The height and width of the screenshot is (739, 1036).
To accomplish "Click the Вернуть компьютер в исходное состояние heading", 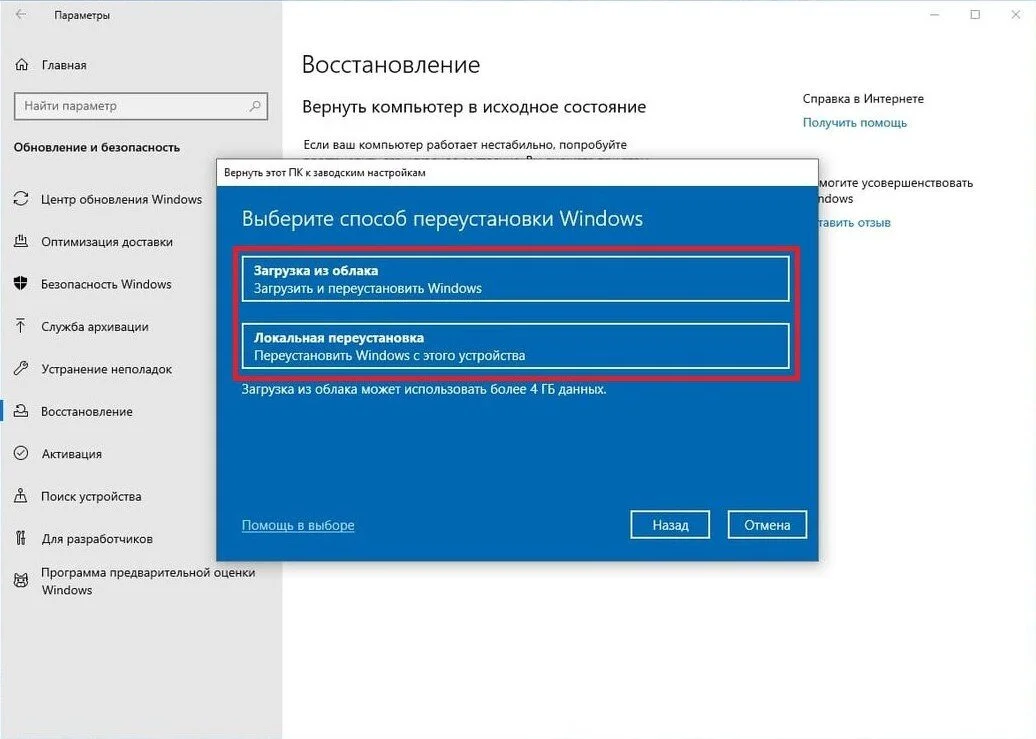I will (474, 107).
